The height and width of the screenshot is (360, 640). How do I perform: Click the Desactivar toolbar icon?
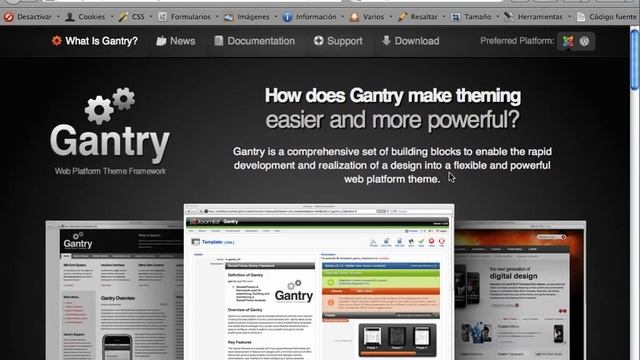coord(9,17)
